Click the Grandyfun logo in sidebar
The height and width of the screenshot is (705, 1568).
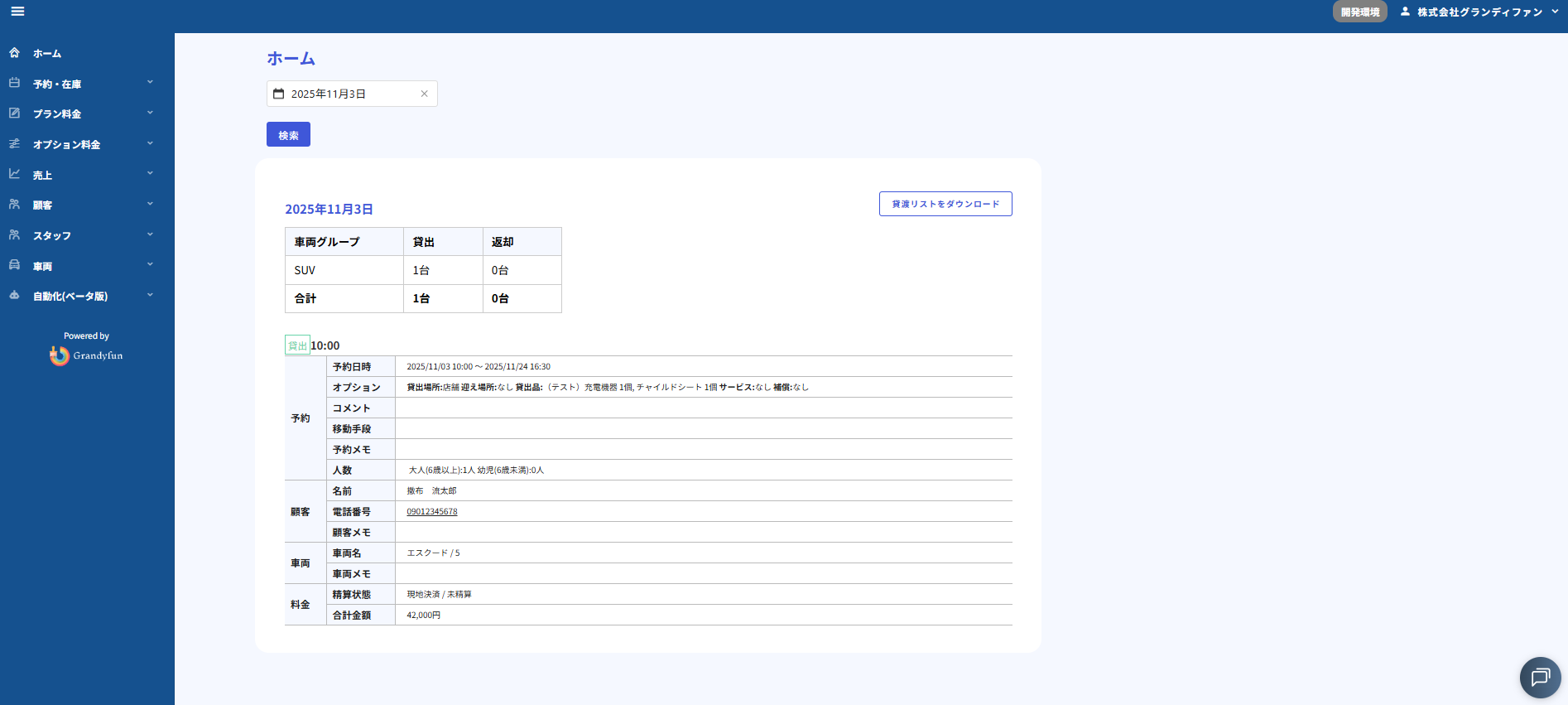tap(86, 355)
